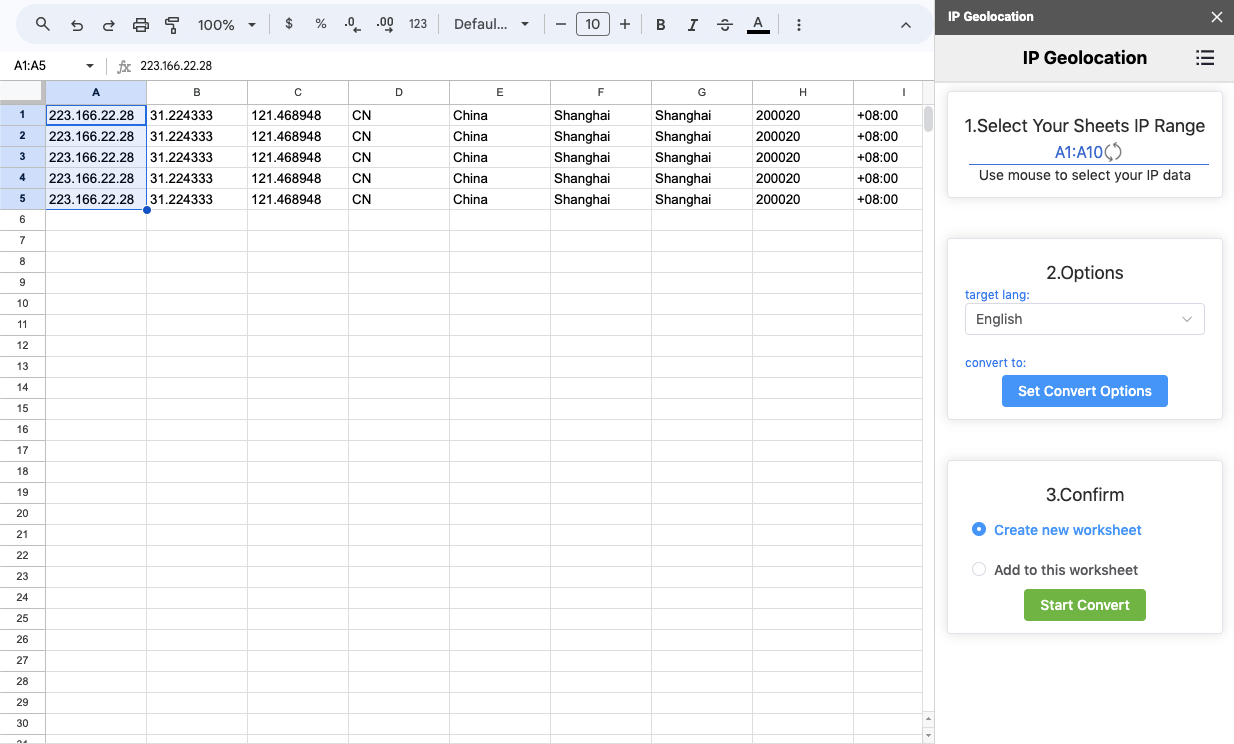This screenshot has width=1234, height=744.
Task: Undo the last action
Action: pyautogui.click(x=77, y=25)
